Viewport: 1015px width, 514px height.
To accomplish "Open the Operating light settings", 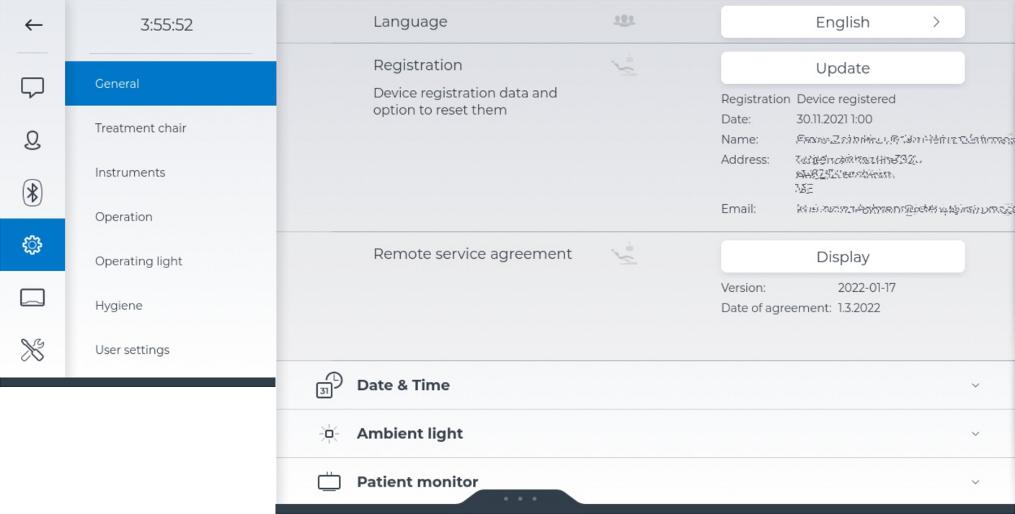I will pyautogui.click(x=139, y=261).
